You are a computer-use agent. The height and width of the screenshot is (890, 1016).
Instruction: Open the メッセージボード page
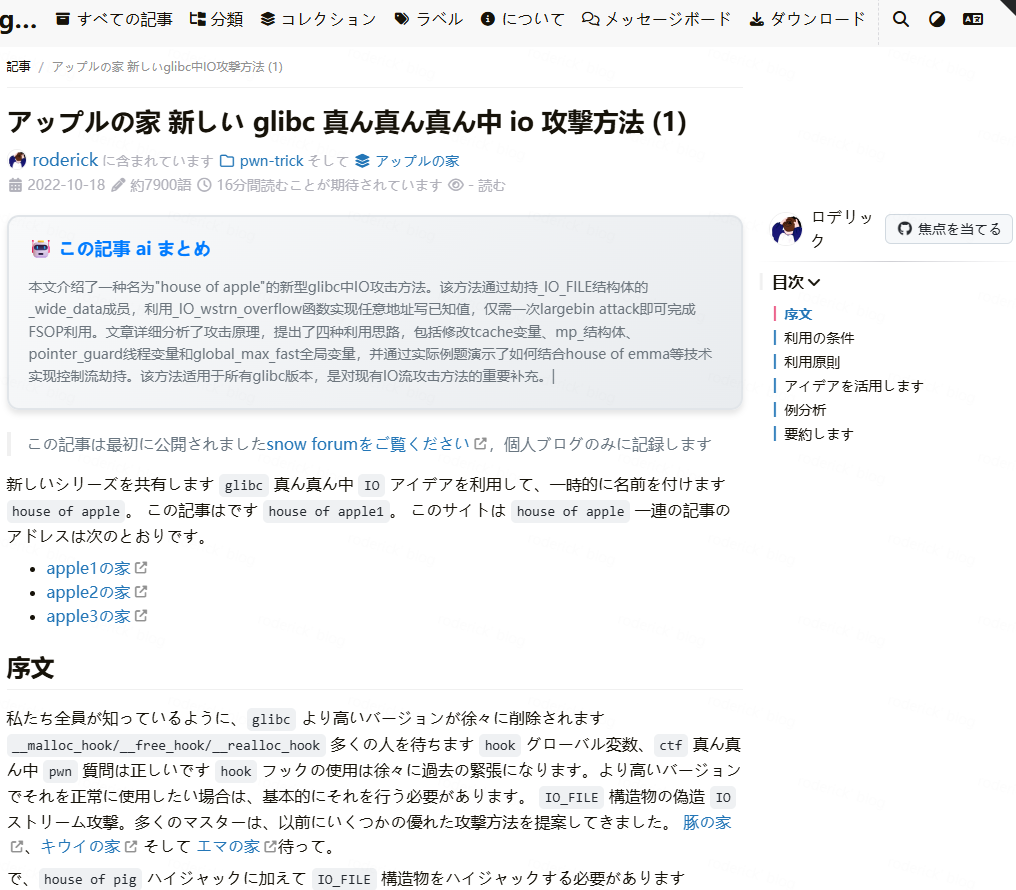point(659,19)
